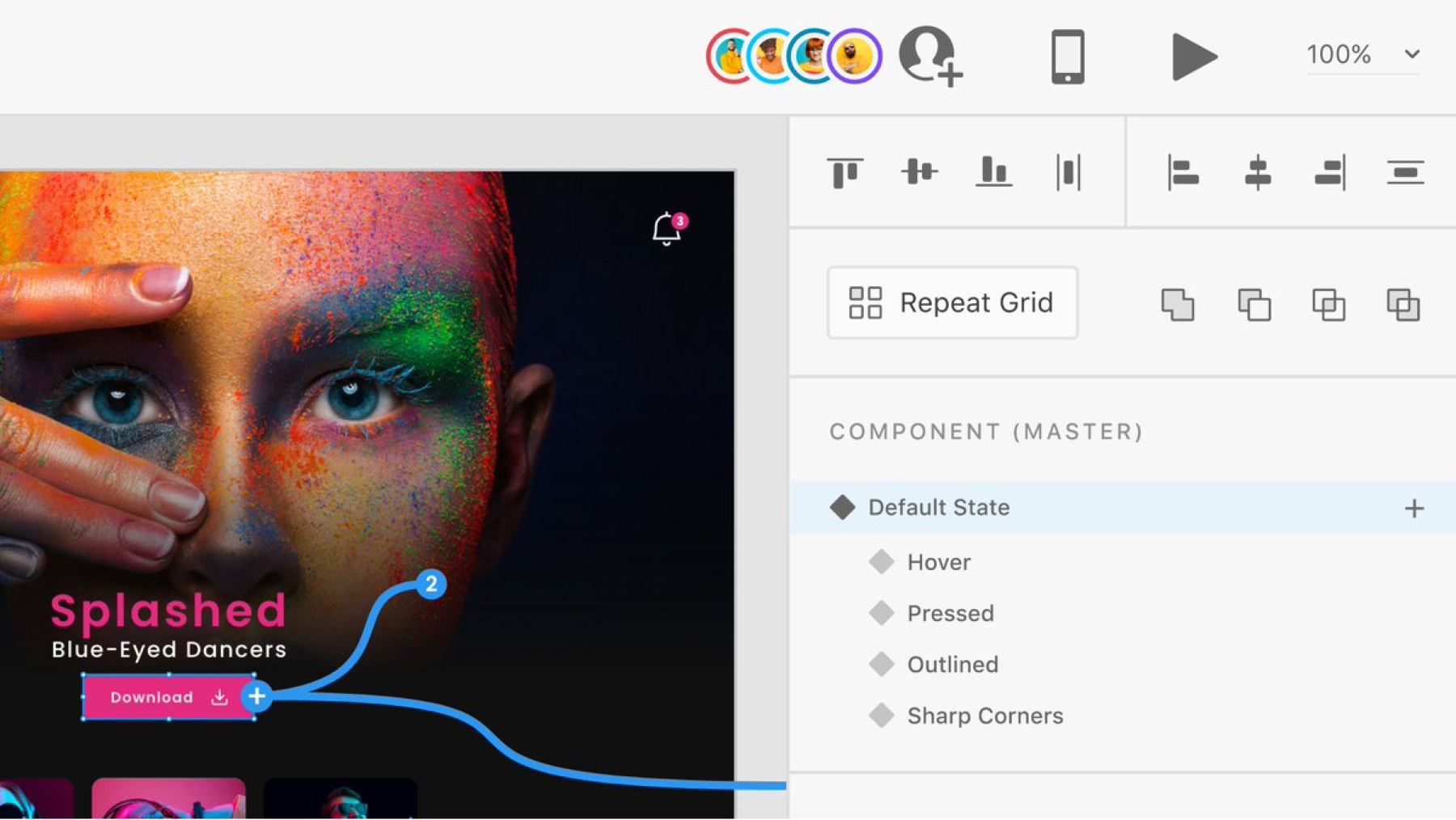The height and width of the screenshot is (820, 1456).
Task: Select the Pressed state
Action: (950, 613)
